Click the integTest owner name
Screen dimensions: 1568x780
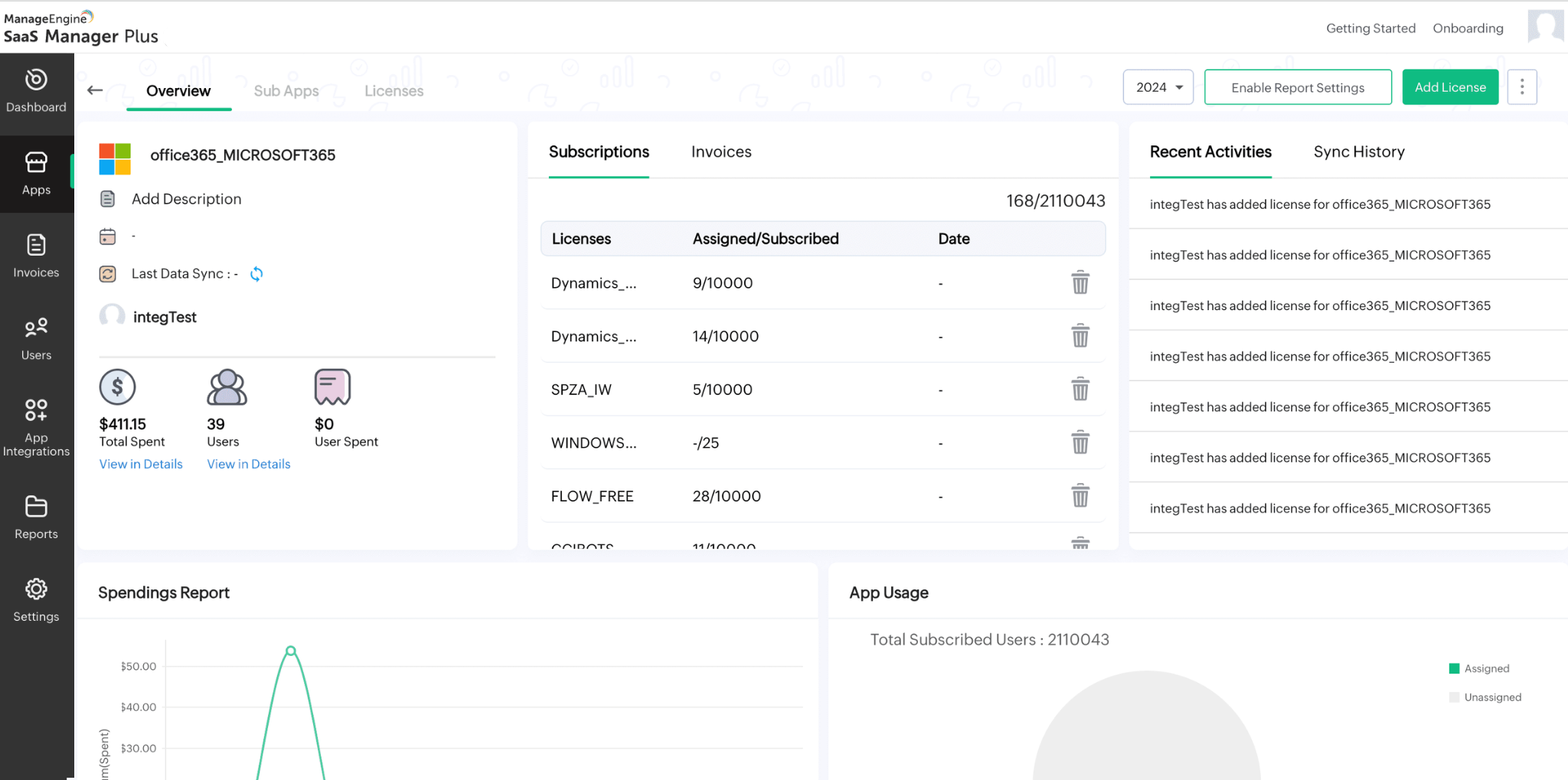coord(165,317)
